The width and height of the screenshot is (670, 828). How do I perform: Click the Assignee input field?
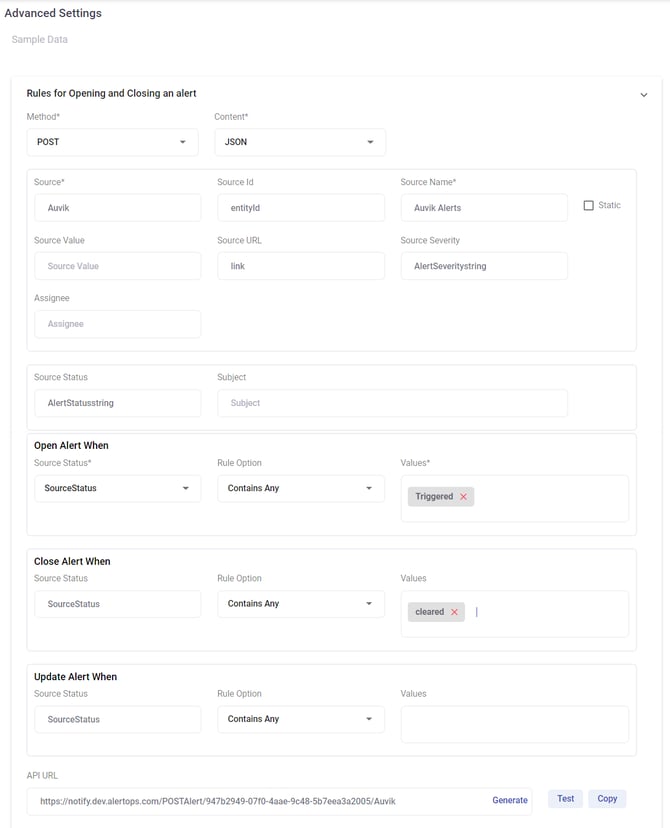click(117, 323)
